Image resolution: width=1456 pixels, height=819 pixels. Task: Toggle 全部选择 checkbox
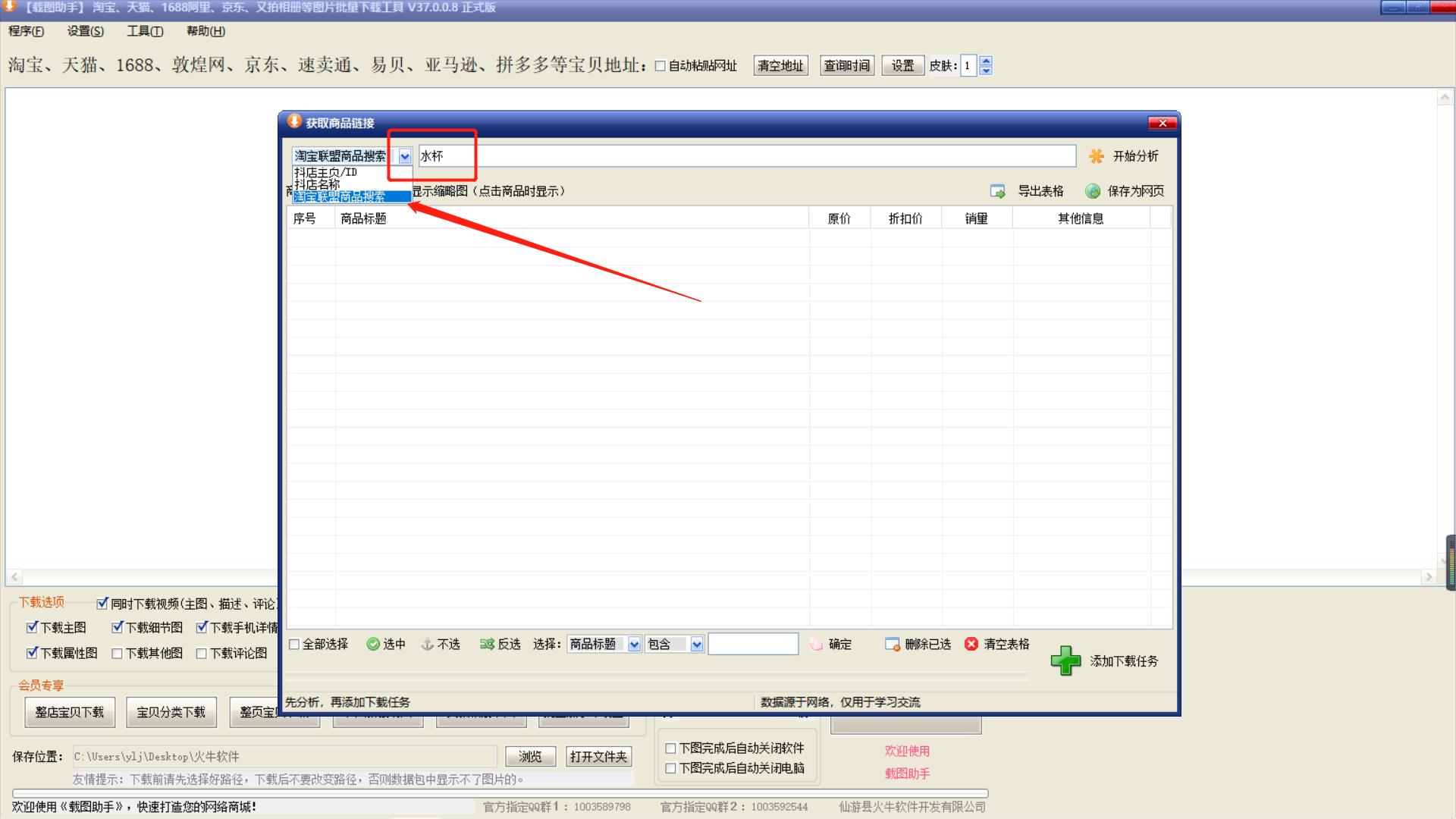point(294,644)
